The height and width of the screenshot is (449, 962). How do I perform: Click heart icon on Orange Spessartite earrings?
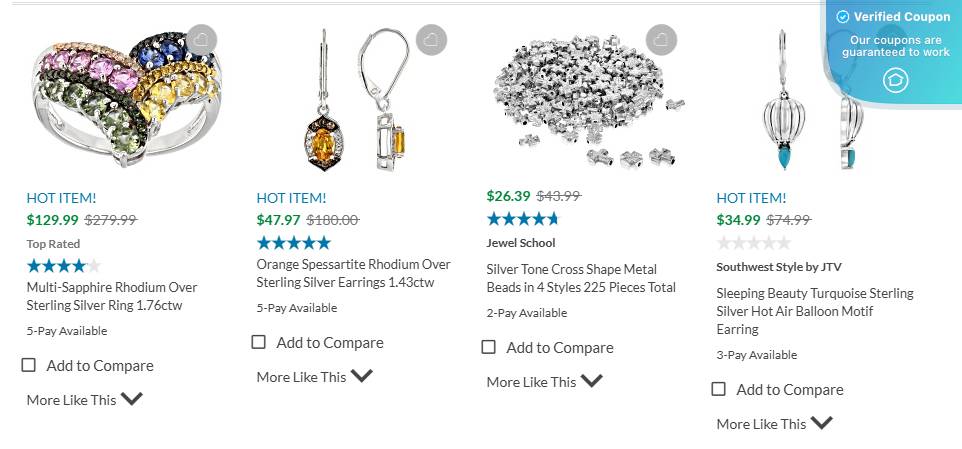[x=431, y=40]
